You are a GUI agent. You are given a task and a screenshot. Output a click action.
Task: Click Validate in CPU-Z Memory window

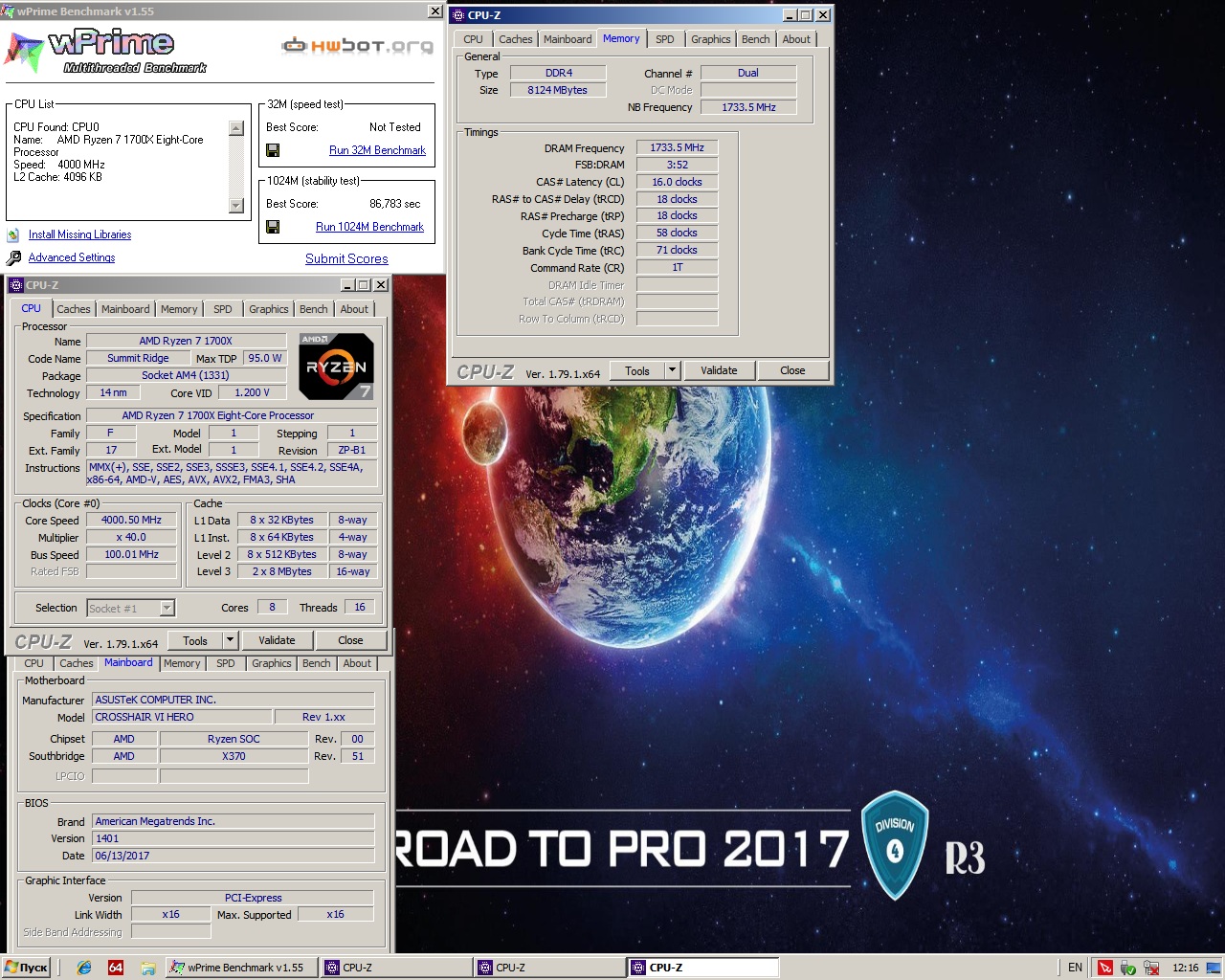coord(719,370)
